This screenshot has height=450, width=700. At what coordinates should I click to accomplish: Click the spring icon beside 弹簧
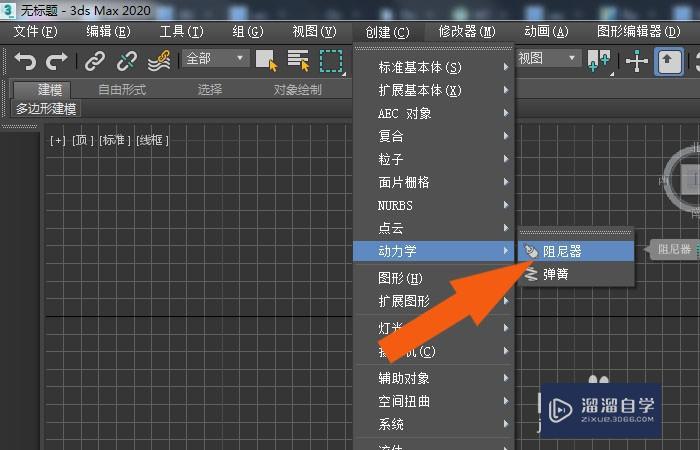[531, 274]
